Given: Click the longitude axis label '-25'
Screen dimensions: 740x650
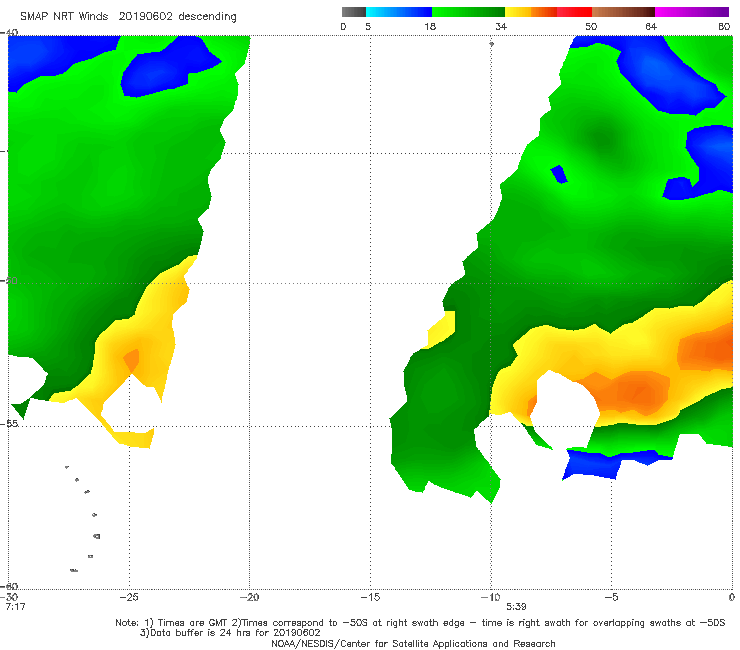Looking at the screenshot, I should click(x=129, y=597).
